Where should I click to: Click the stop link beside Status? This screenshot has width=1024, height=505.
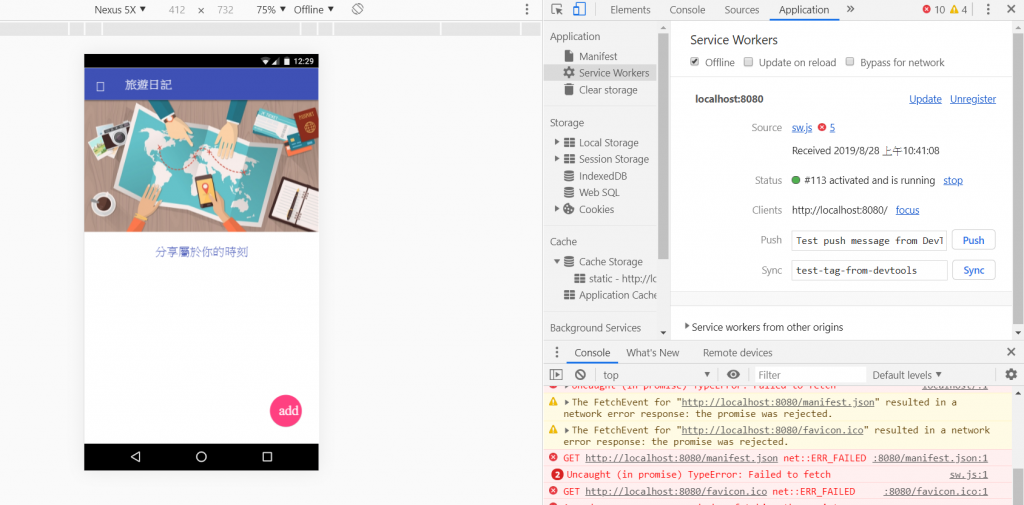pos(953,180)
